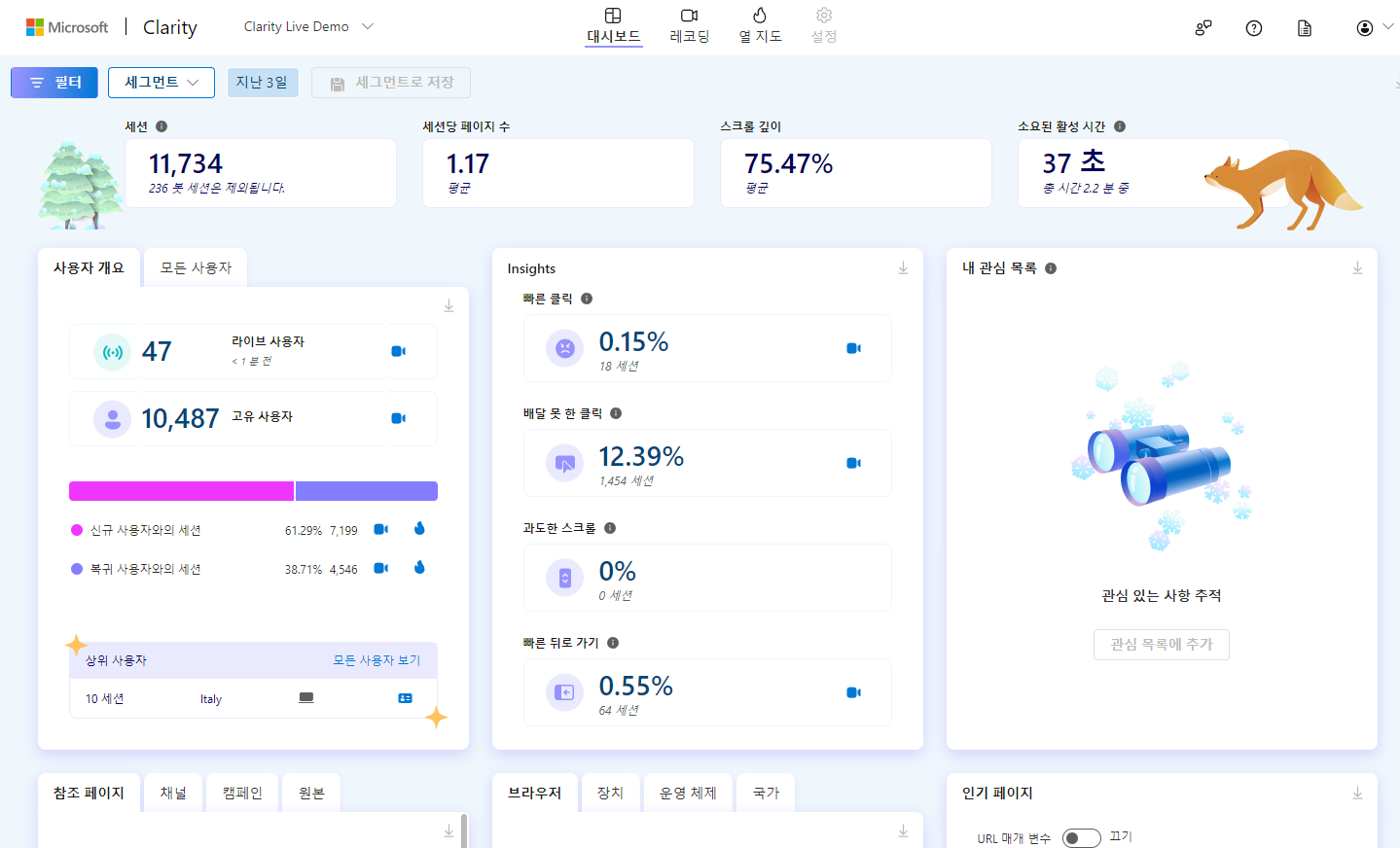The height and width of the screenshot is (848, 1400).
Task: Click the 관심 목록에 추가 button
Action: [x=1161, y=644]
